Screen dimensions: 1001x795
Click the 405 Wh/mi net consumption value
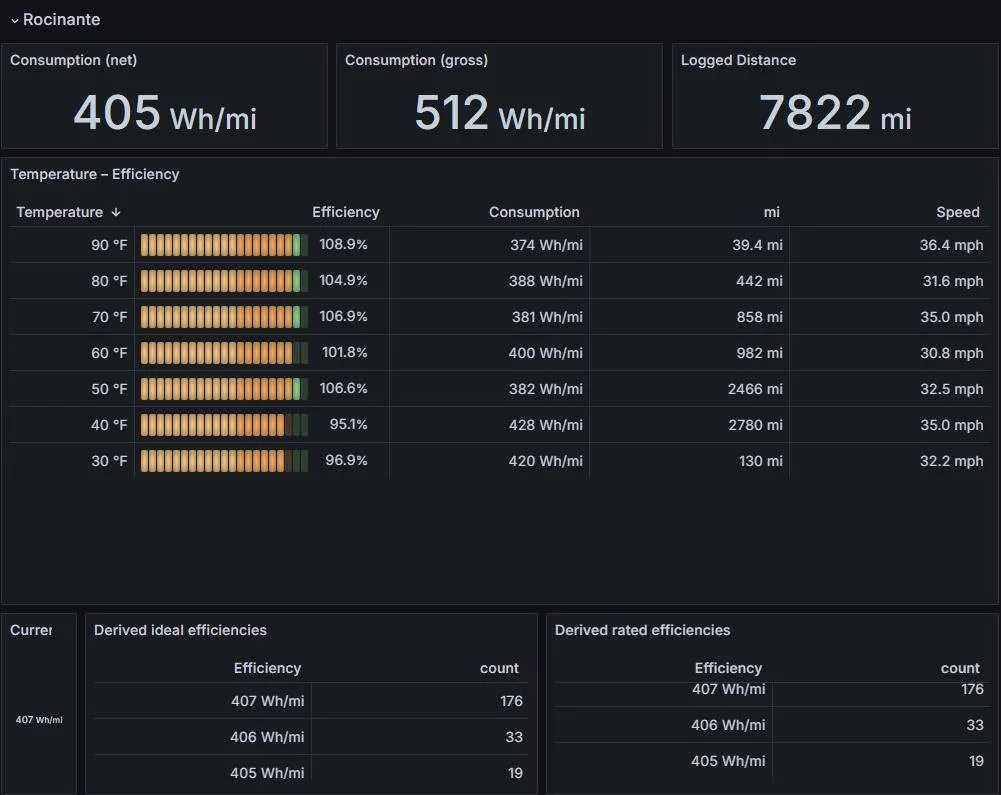pos(165,112)
